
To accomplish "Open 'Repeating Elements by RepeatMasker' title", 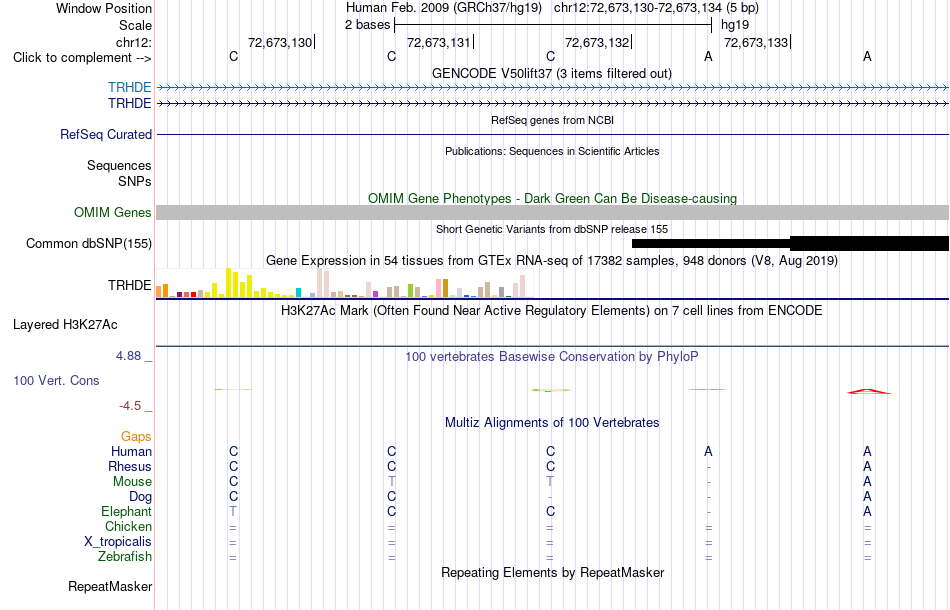I will 553,572.
